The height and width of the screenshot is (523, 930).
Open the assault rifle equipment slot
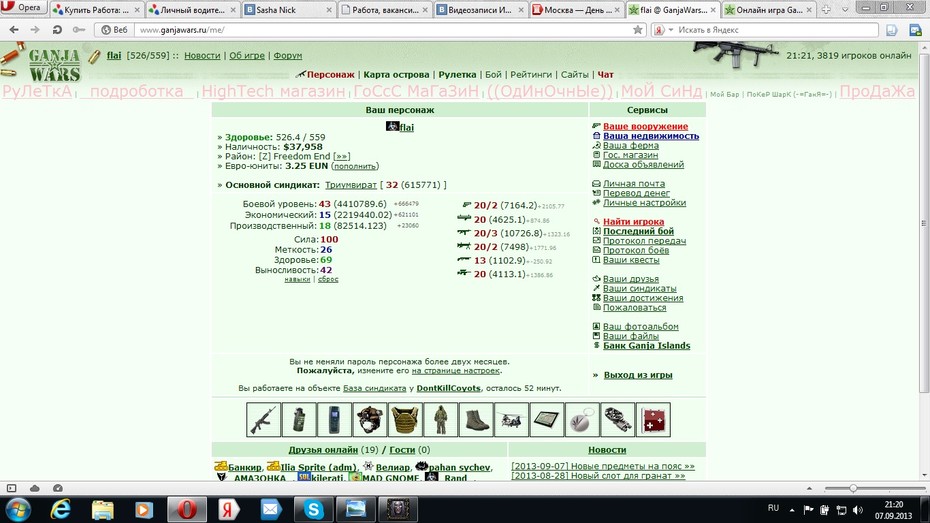[263, 420]
